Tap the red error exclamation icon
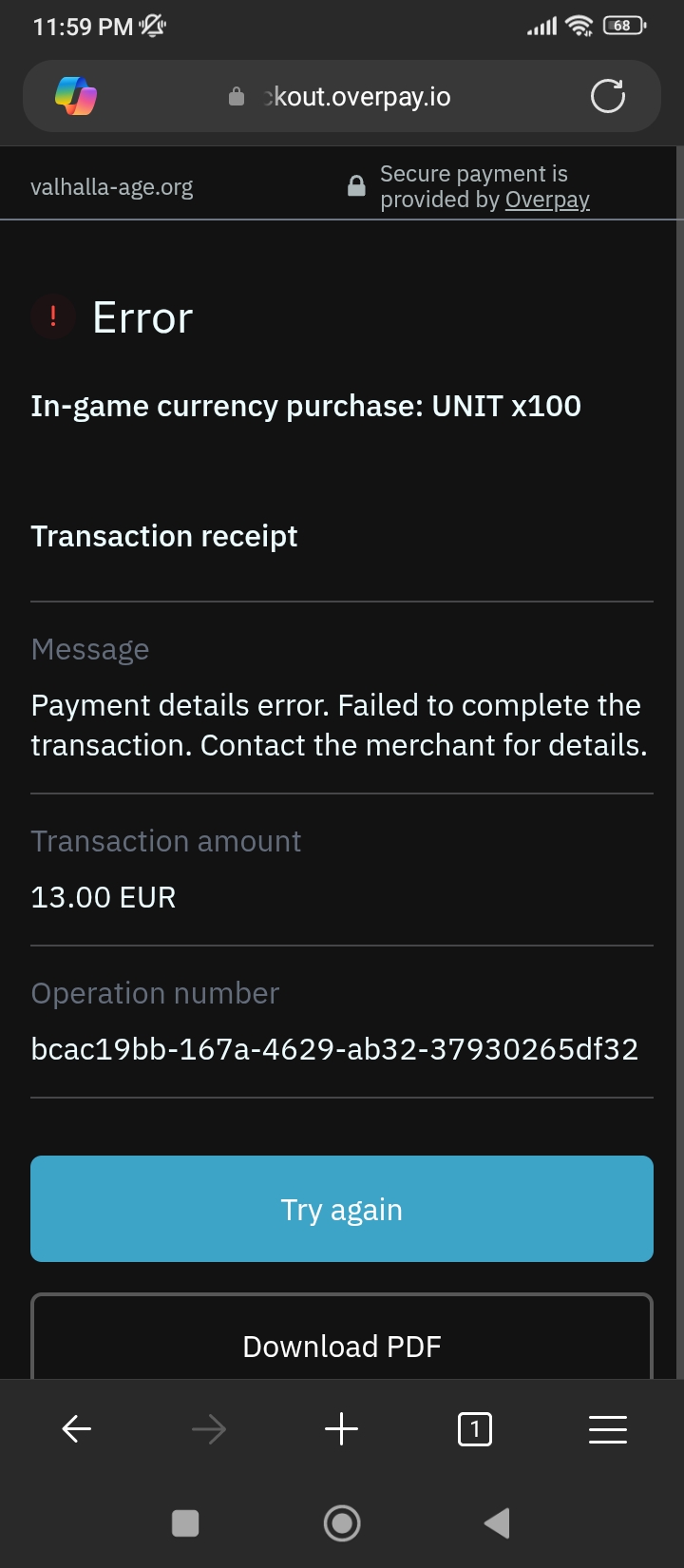This screenshot has width=684, height=1568. [53, 316]
